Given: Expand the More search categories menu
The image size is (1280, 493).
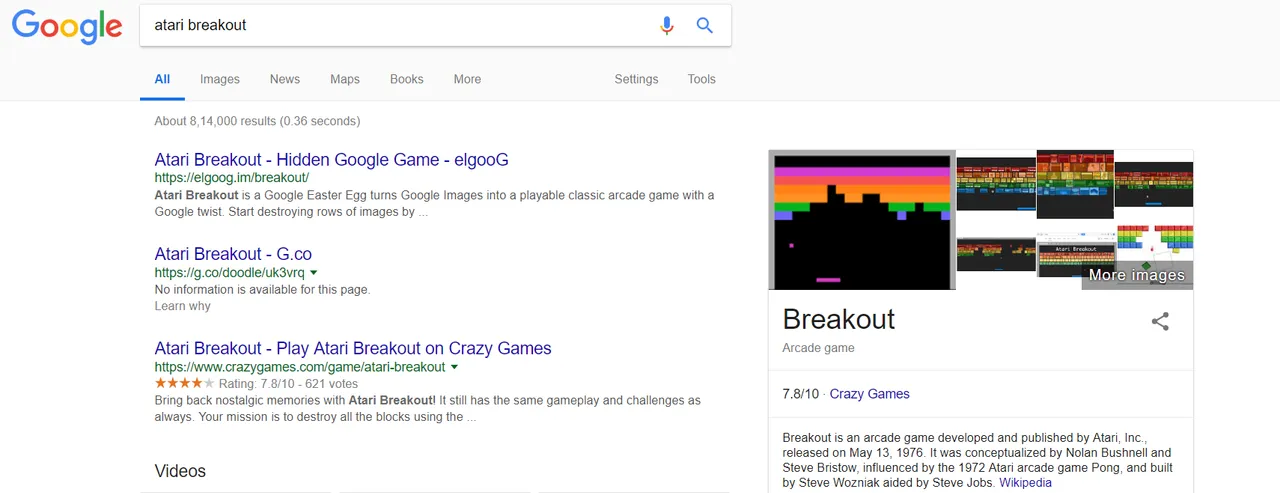Looking at the screenshot, I should point(467,79).
